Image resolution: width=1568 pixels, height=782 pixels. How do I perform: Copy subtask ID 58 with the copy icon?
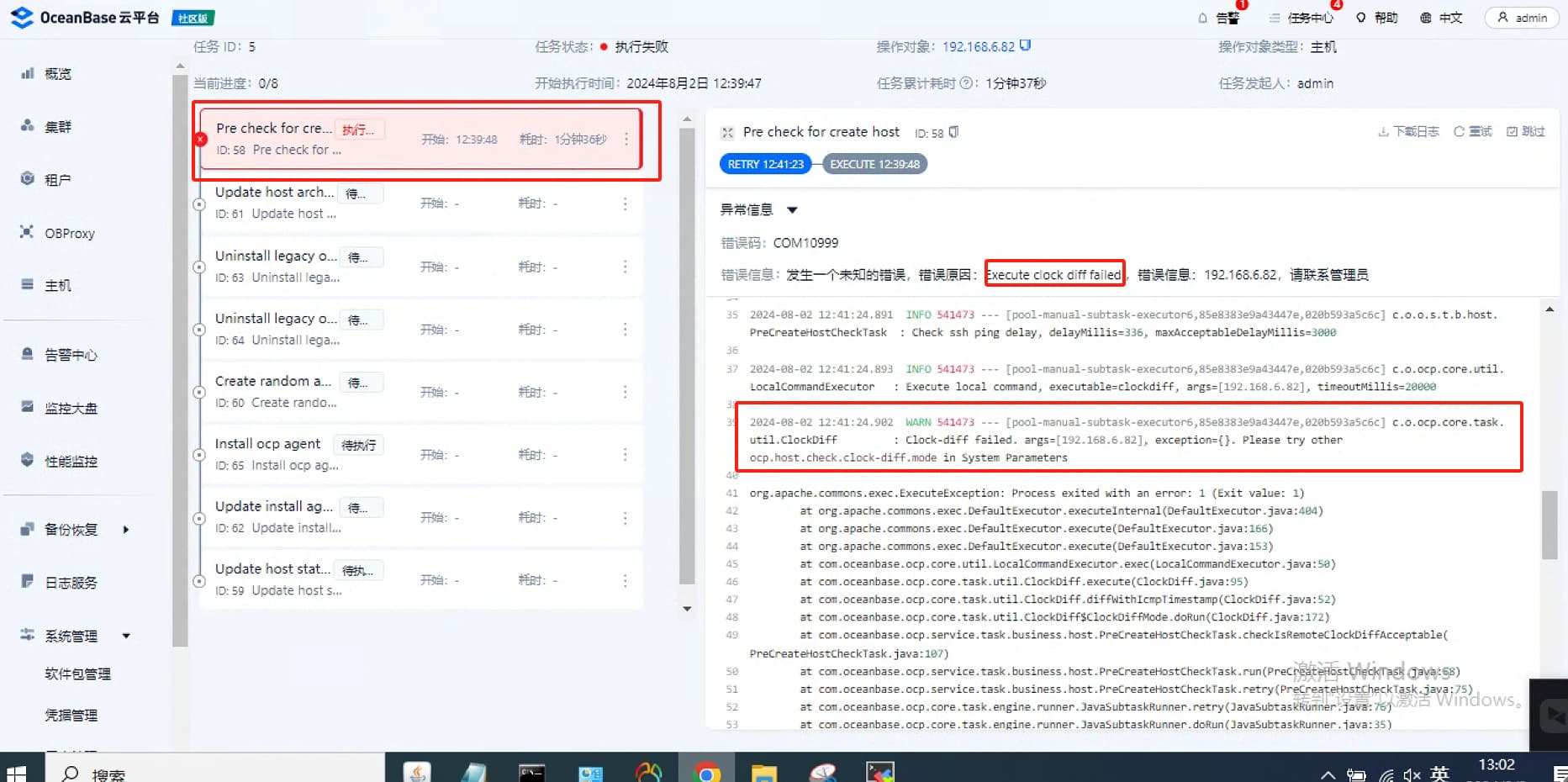click(953, 132)
